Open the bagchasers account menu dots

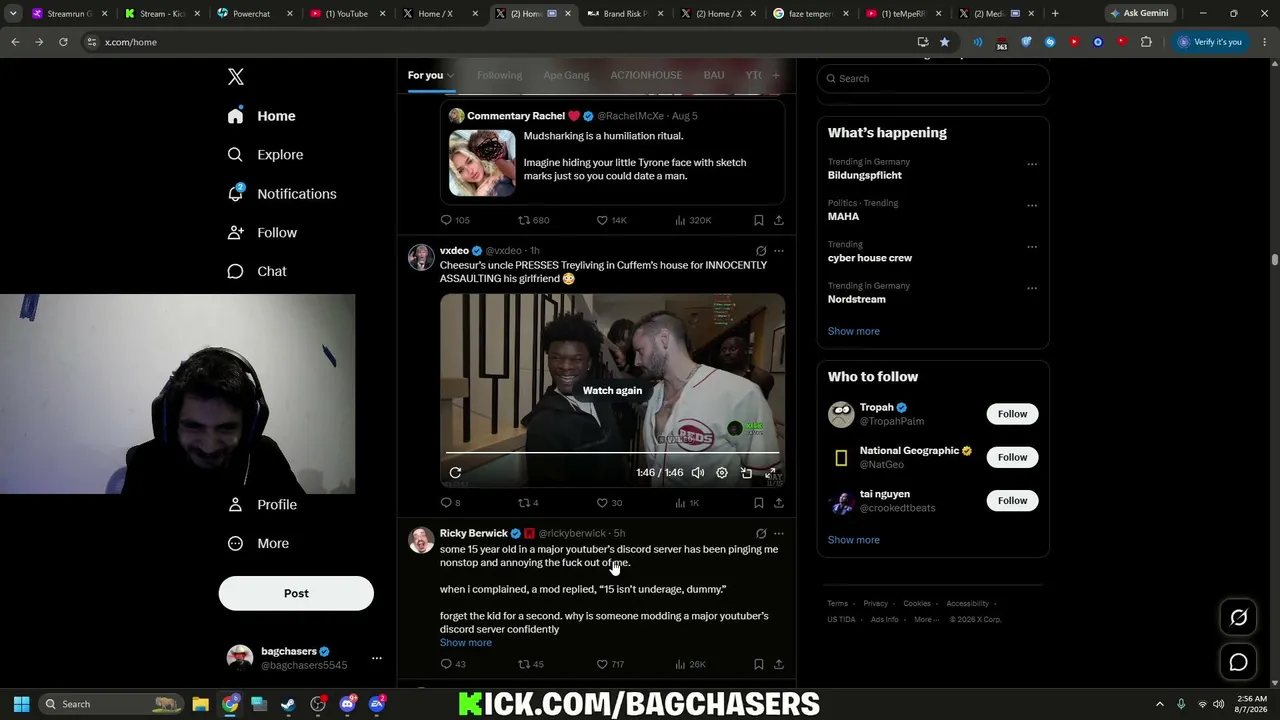click(x=377, y=658)
